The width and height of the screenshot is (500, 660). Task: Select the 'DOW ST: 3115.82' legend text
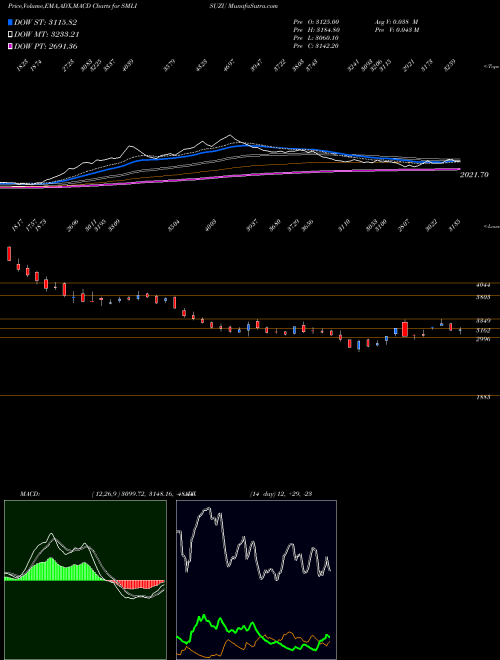[45, 22]
